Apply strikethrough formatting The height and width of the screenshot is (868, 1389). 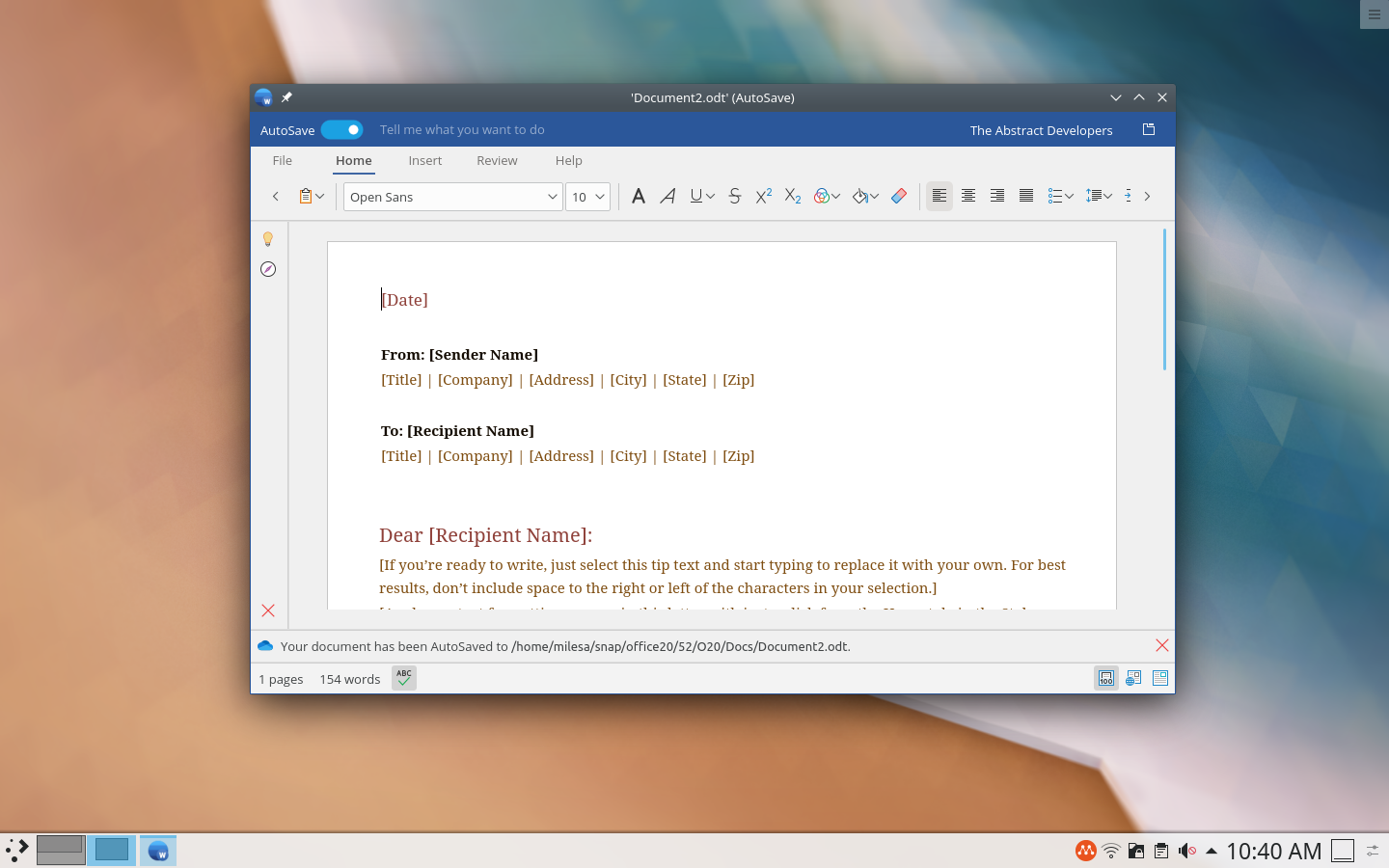pos(735,196)
